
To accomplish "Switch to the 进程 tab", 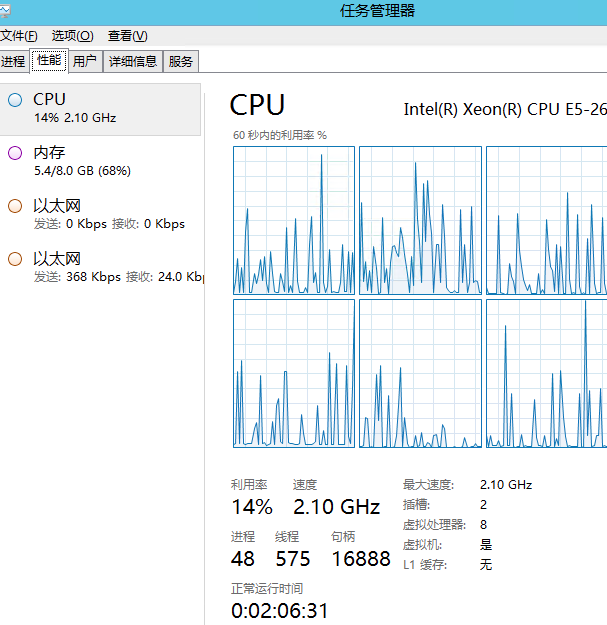I will (x=13, y=61).
